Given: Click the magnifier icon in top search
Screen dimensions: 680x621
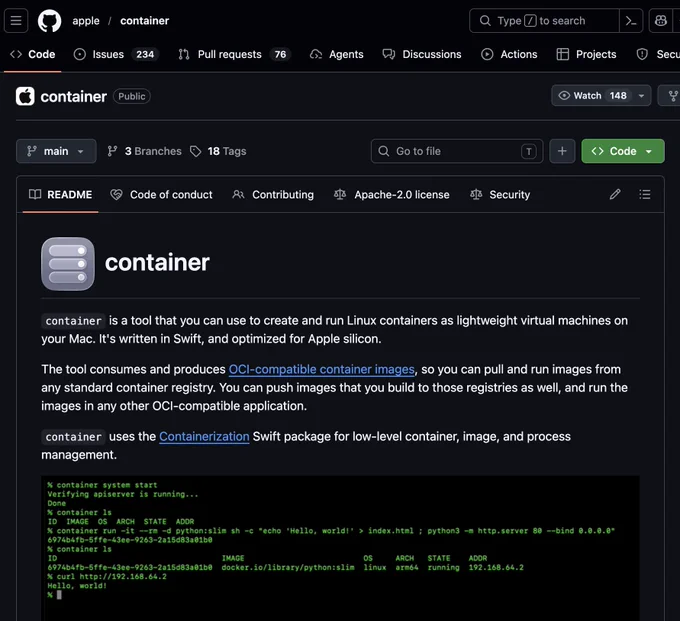Looking at the screenshot, I should point(485,20).
